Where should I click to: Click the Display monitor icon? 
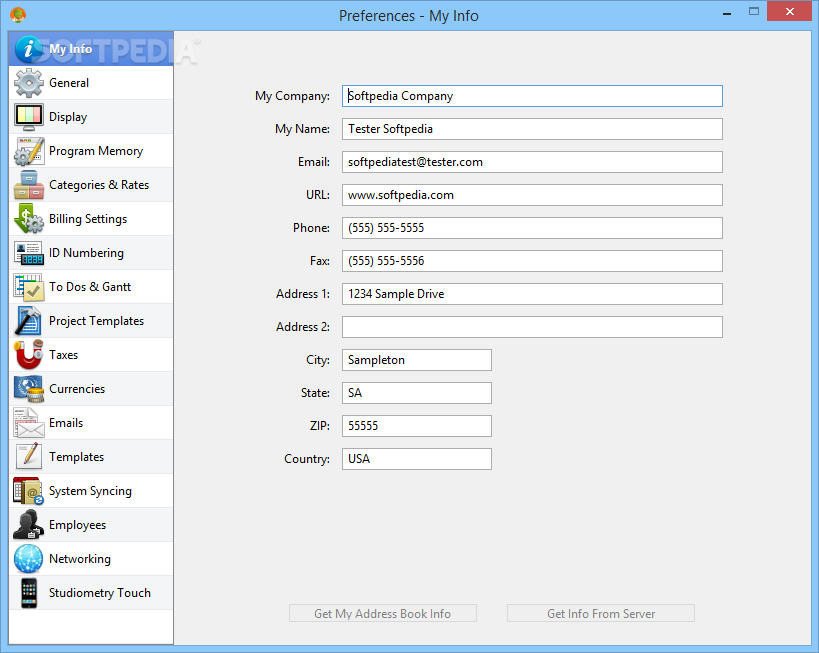(x=29, y=117)
